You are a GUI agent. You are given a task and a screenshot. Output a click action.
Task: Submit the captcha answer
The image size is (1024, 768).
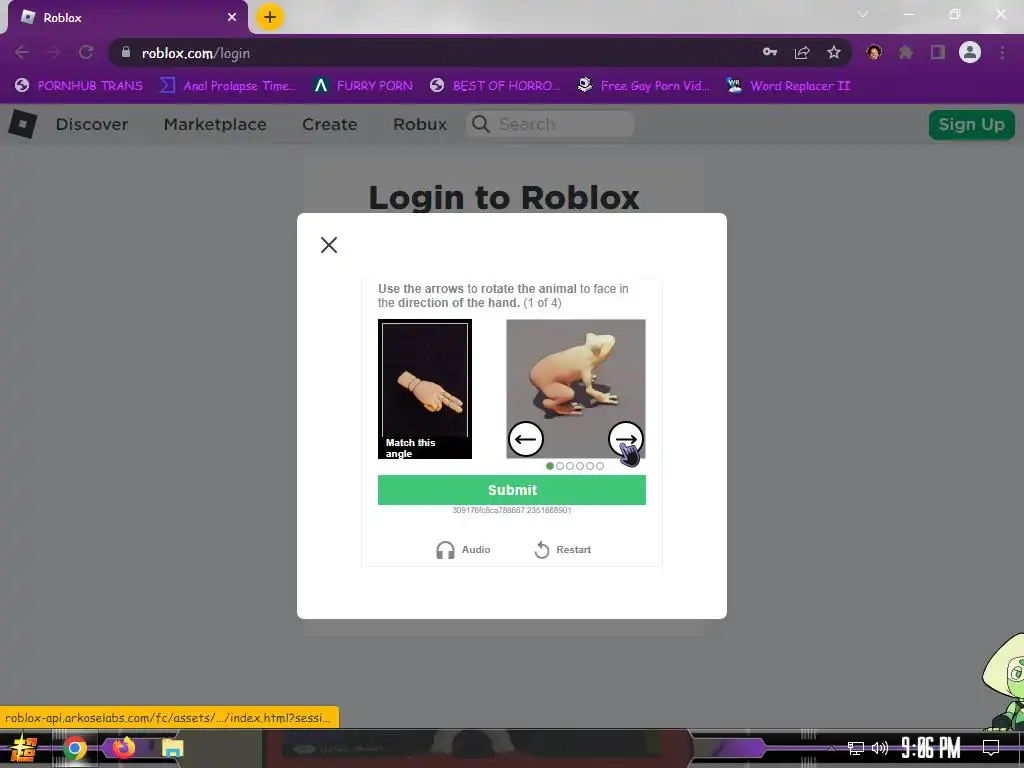coord(511,490)
